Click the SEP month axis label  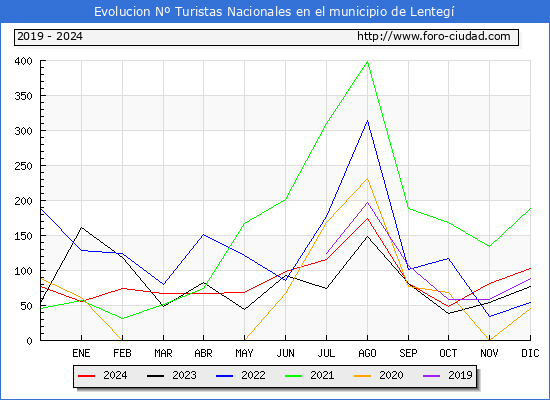[x=408, y=353]
